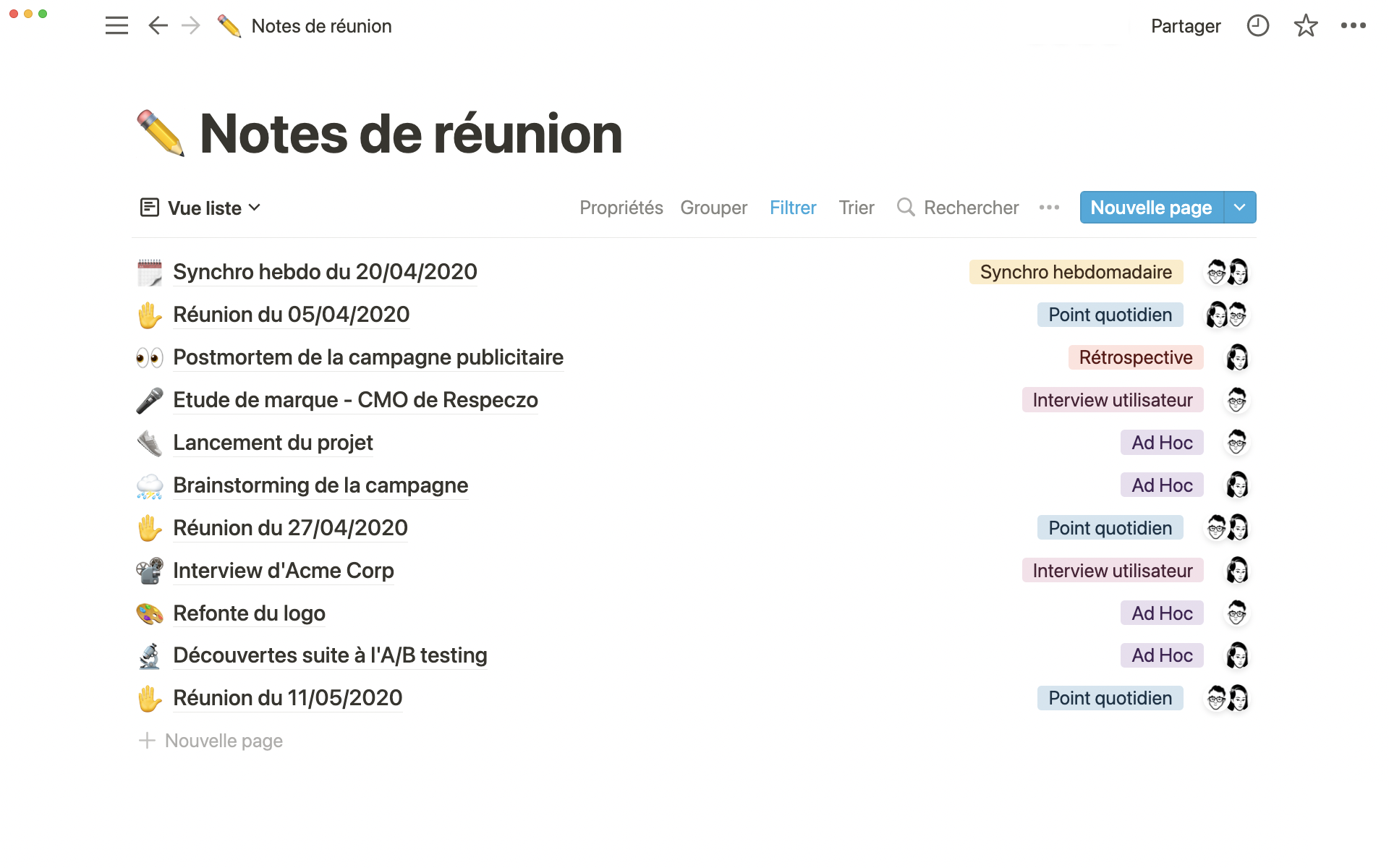This screenshot has width=1389, height=868.
Task: Click the large pencil page icon
Action: pos(161,134)
